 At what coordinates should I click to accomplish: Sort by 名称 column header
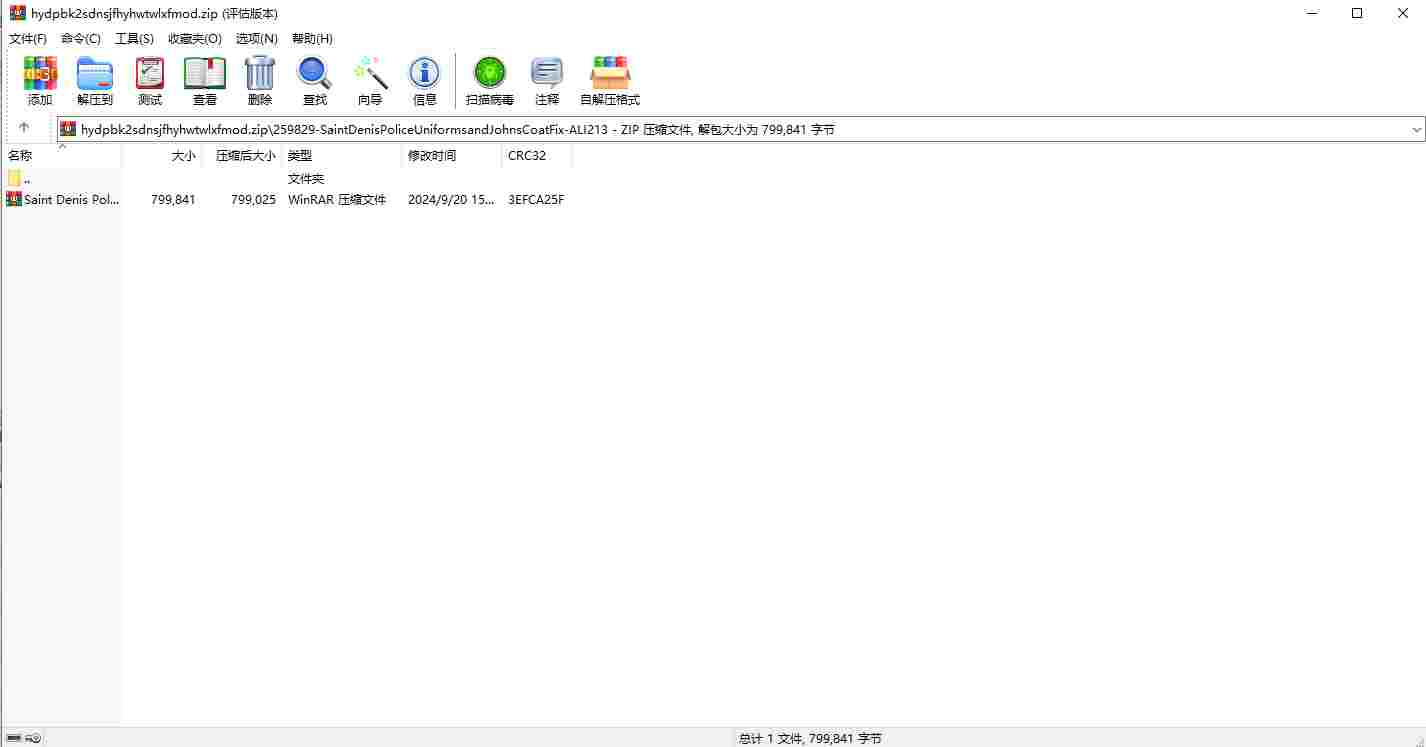(x=61, y=156)
